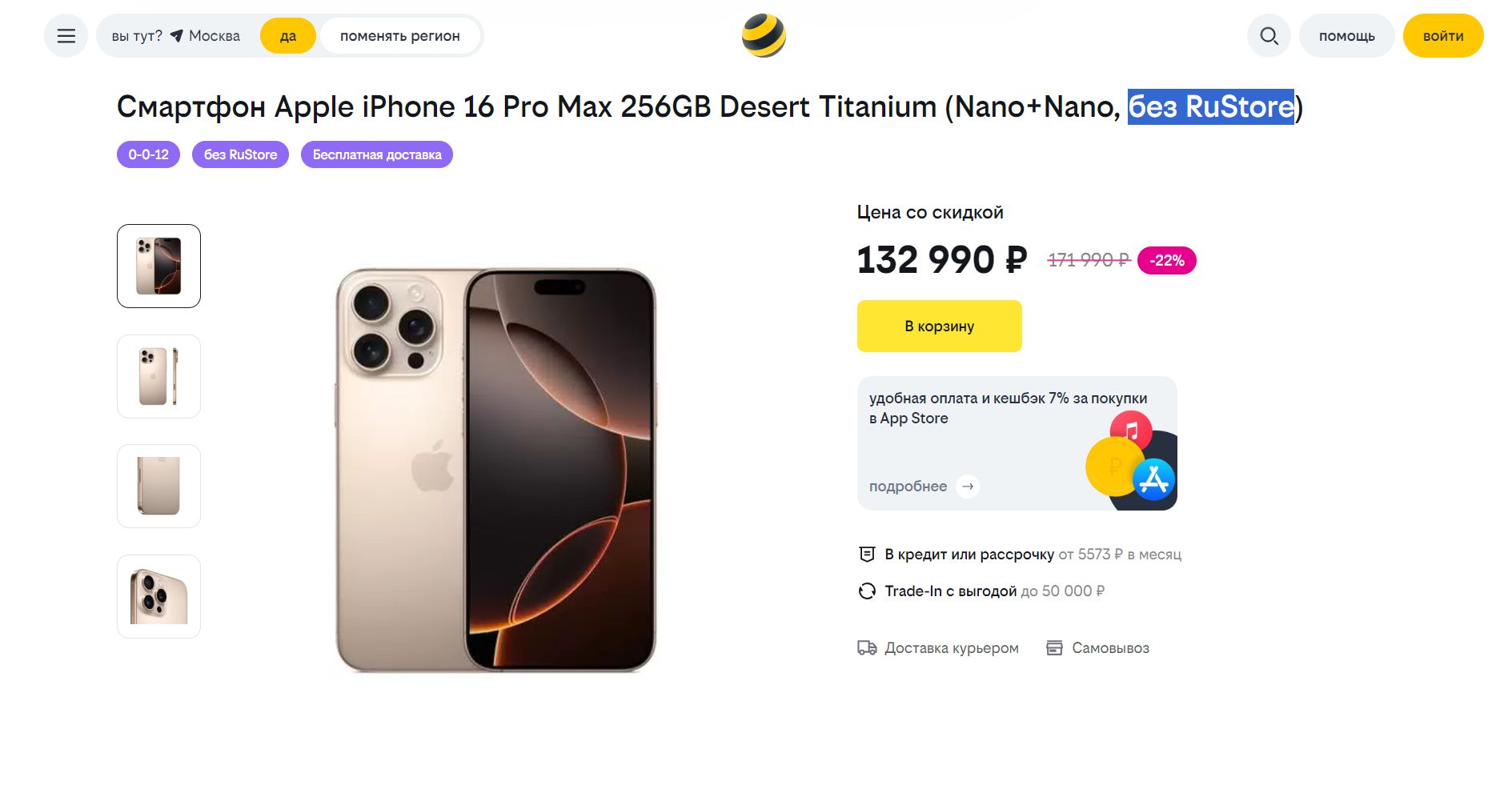Click the без RuStore purple tag
This screenshot has height=789, width=1512.
tap(240, 154)
